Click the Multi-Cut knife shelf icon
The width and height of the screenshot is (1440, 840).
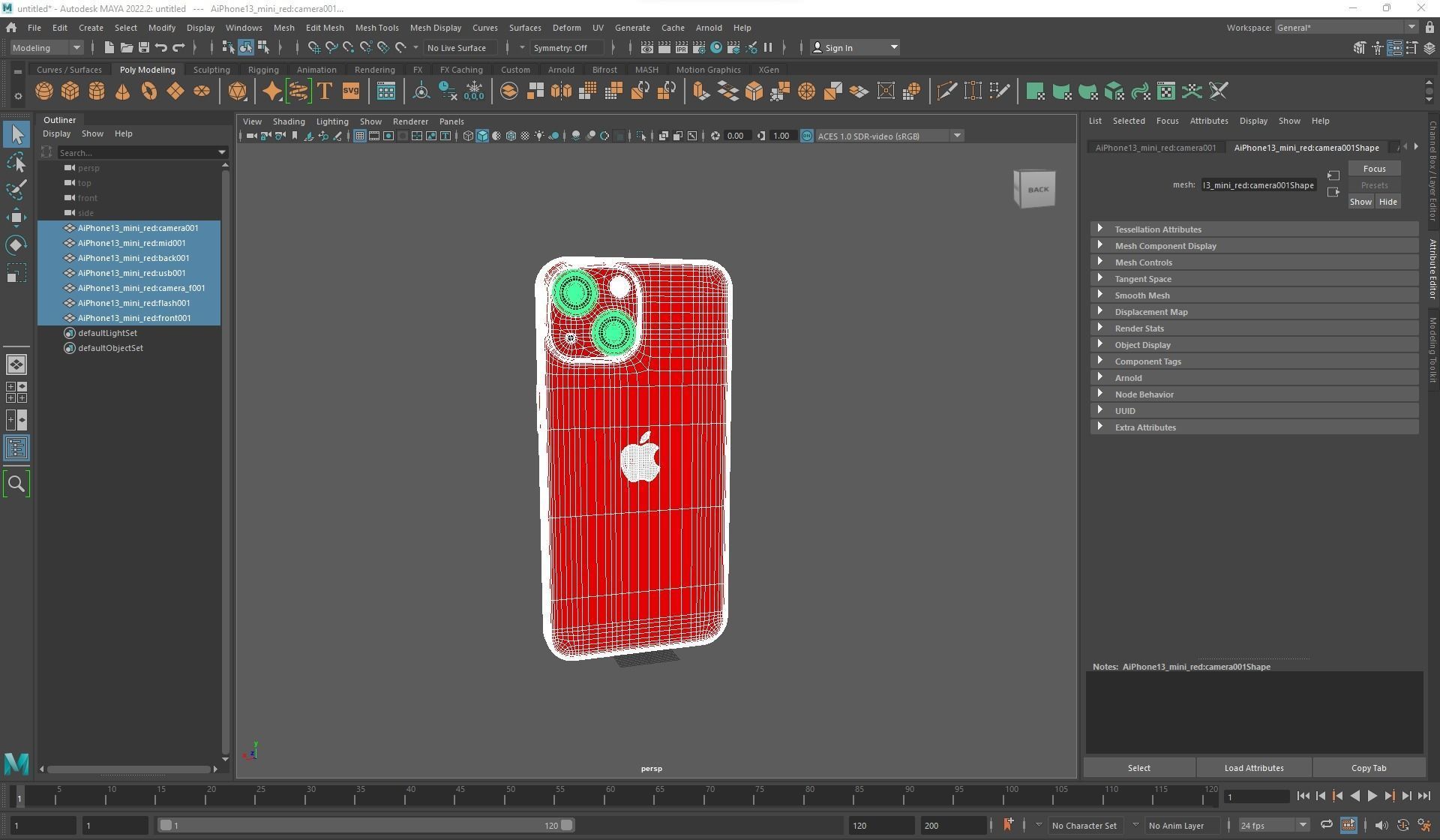coord(946,91)
